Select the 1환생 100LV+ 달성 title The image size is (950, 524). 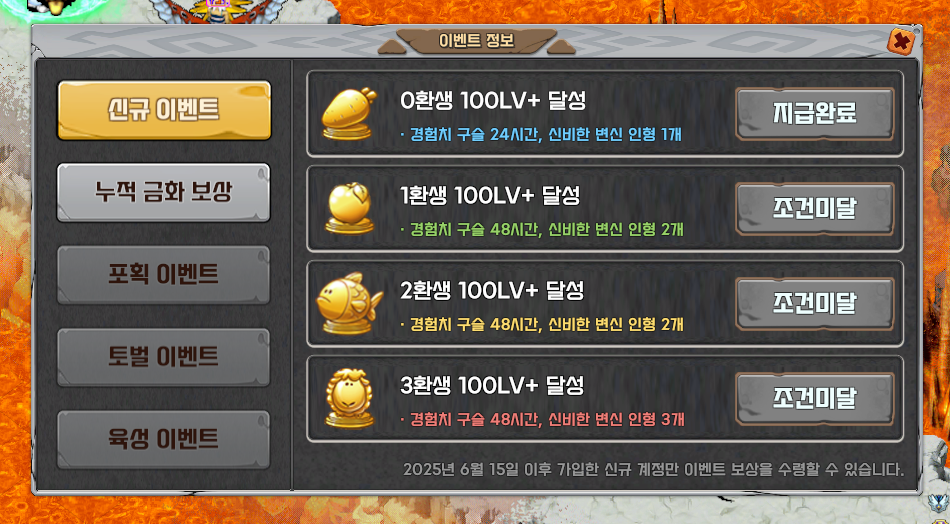[x=491, y=196]
